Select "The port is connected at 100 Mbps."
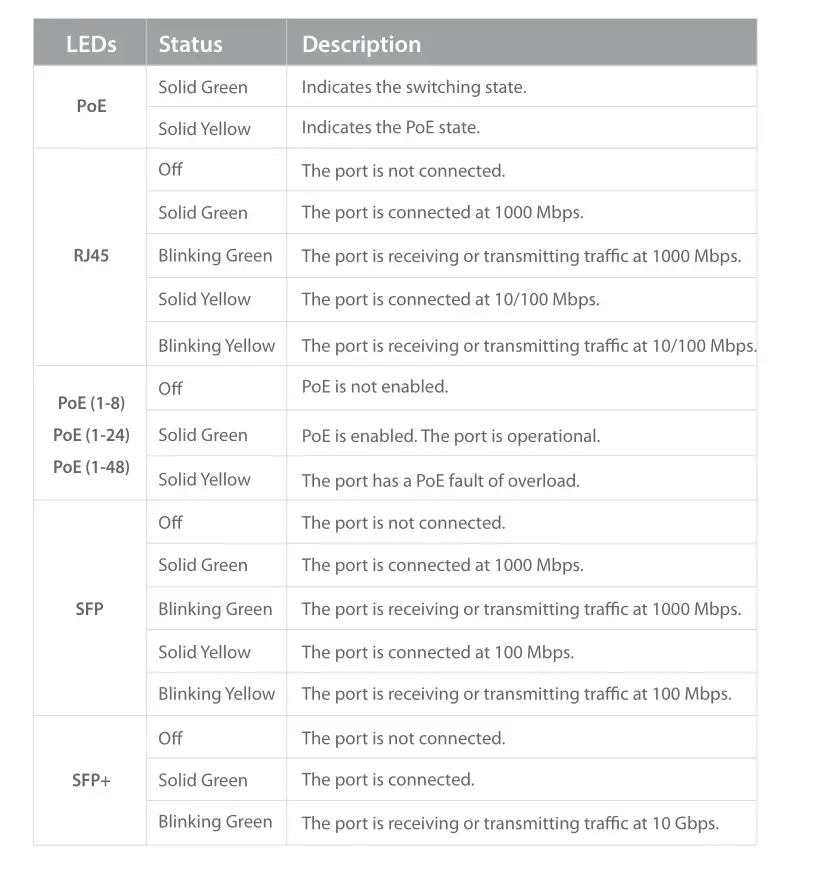This screenshot has height=888, width=815. (x=437, y=652)
